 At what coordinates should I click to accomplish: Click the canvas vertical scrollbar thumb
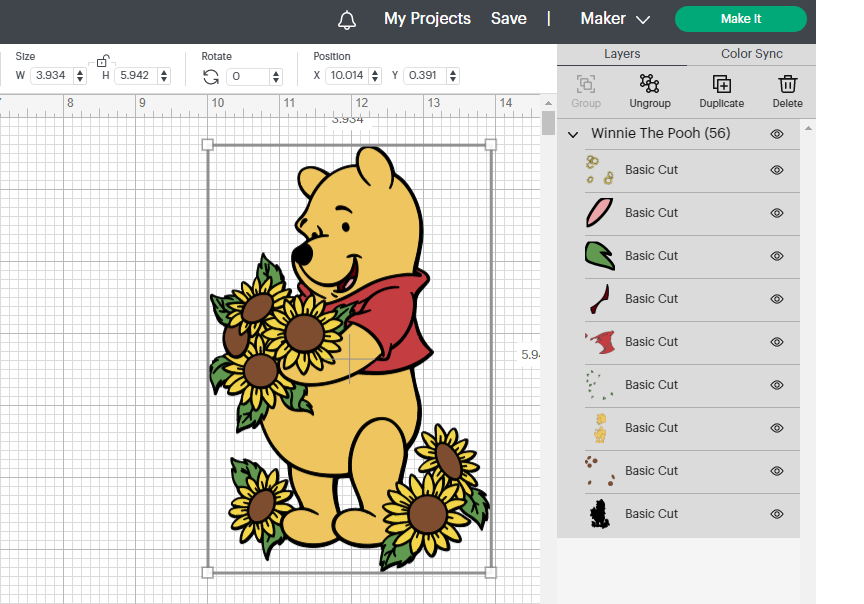548,123
